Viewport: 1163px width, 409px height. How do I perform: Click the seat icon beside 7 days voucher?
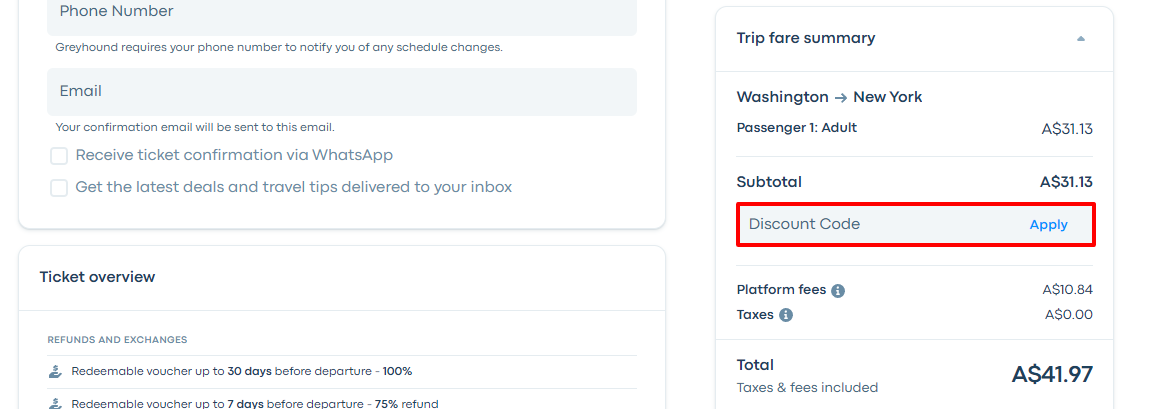(x=56, y=403)
